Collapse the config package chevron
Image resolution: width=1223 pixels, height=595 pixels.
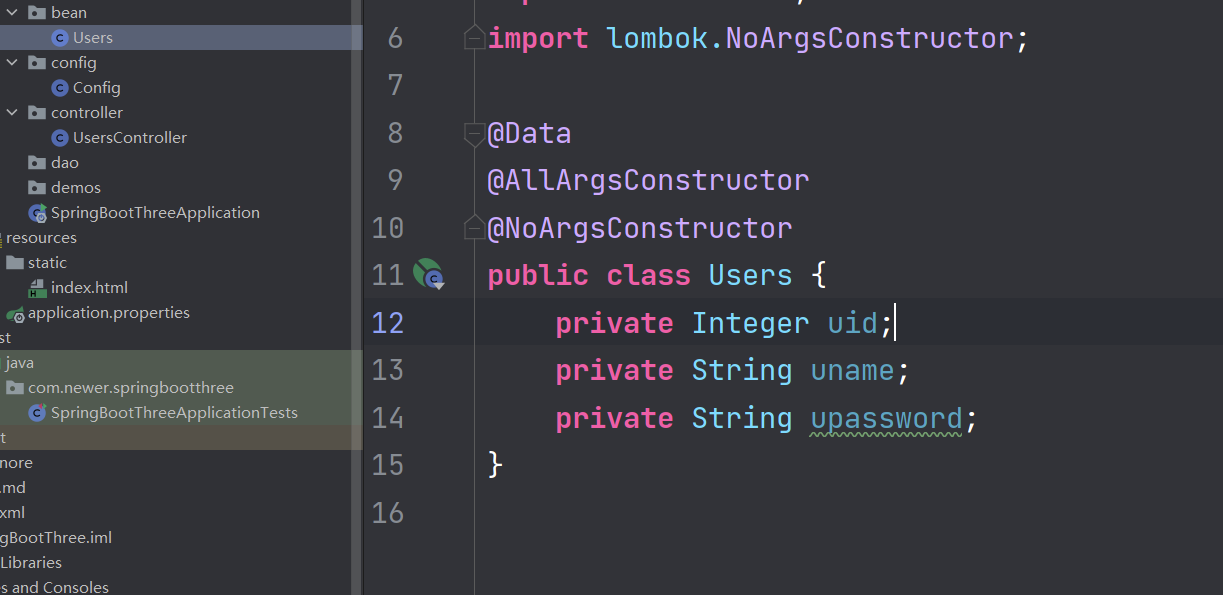click(12, 63)
